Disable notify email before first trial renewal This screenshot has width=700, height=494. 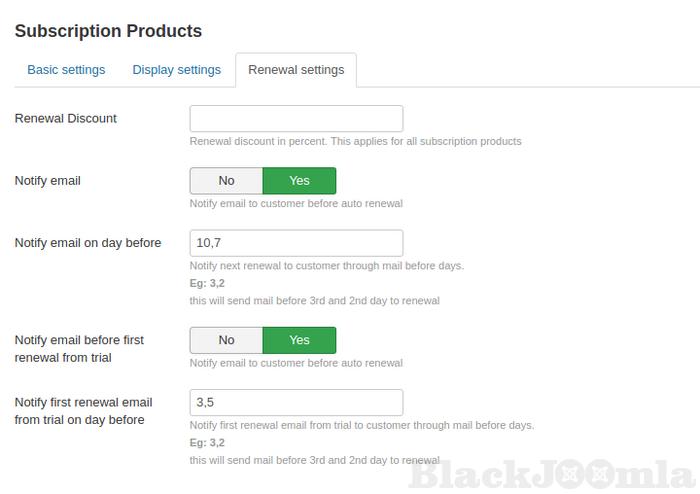[x=226, y=340]
